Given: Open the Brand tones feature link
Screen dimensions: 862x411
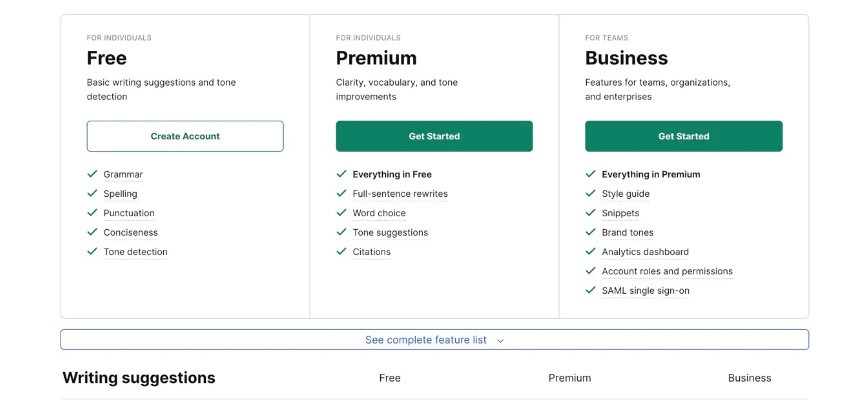Looking at the screenshot, I should coord(627,232).
